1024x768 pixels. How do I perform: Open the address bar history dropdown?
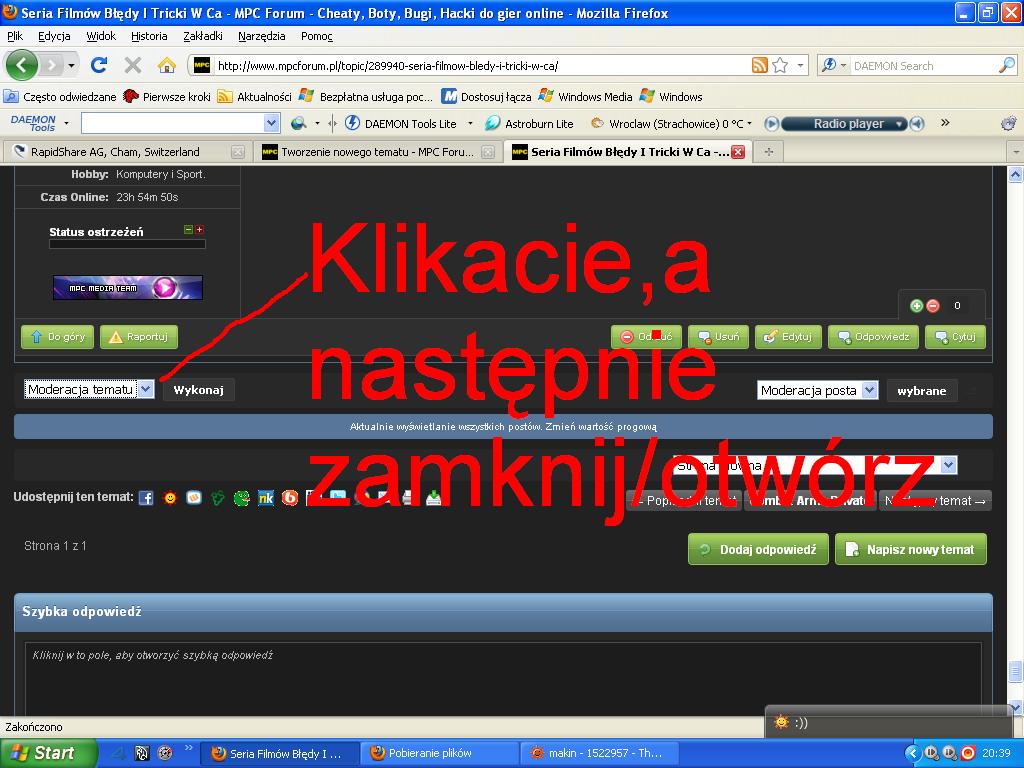800,65
